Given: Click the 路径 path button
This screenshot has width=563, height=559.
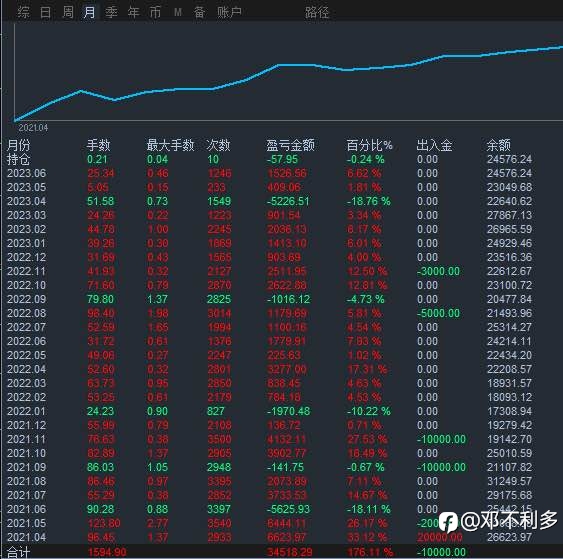Looking at the screenshot, I should (x=317, y=13).
